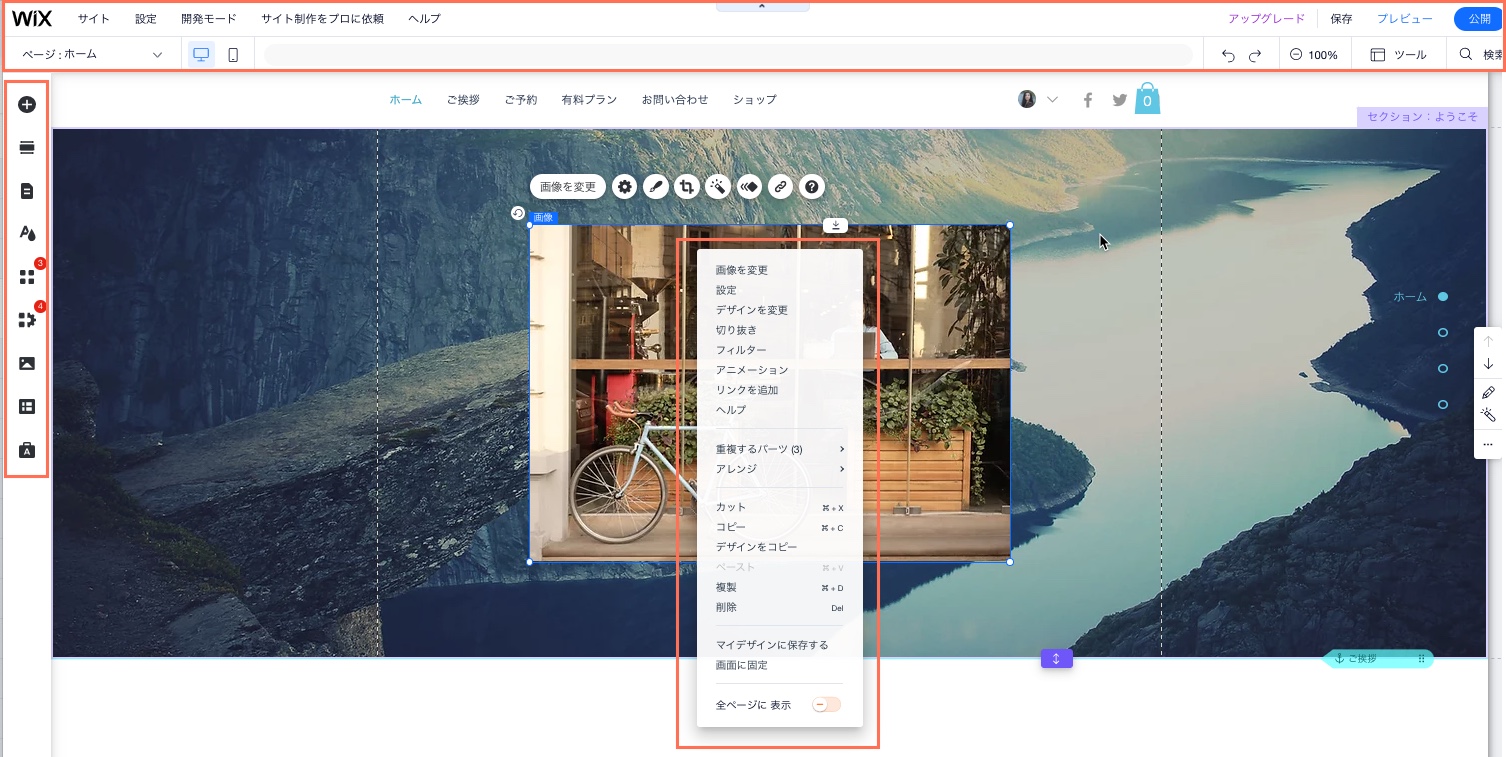Expand the アレンジ submenu

[780, 469]
